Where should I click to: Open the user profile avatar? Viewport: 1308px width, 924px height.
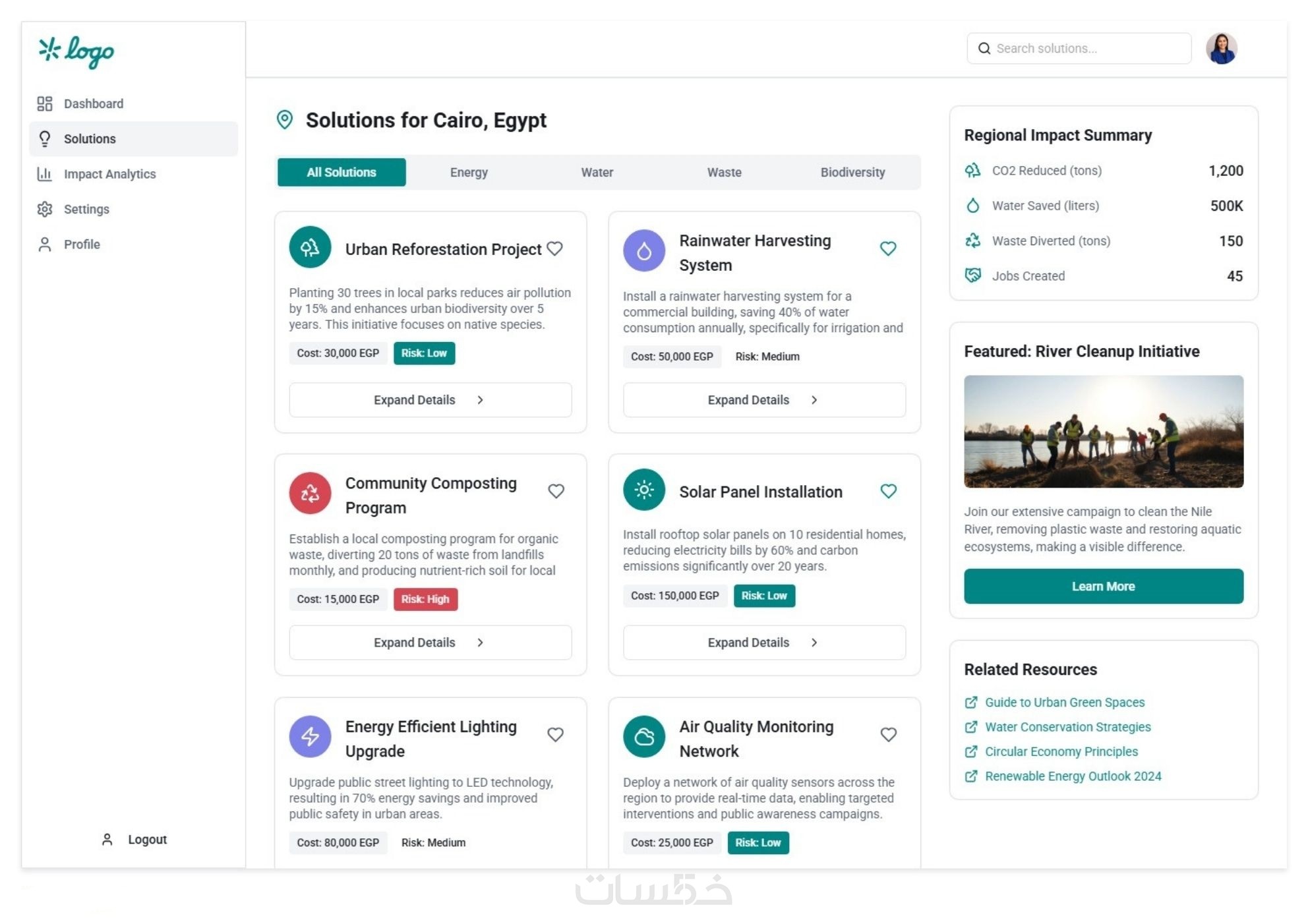pos(1220,49)
